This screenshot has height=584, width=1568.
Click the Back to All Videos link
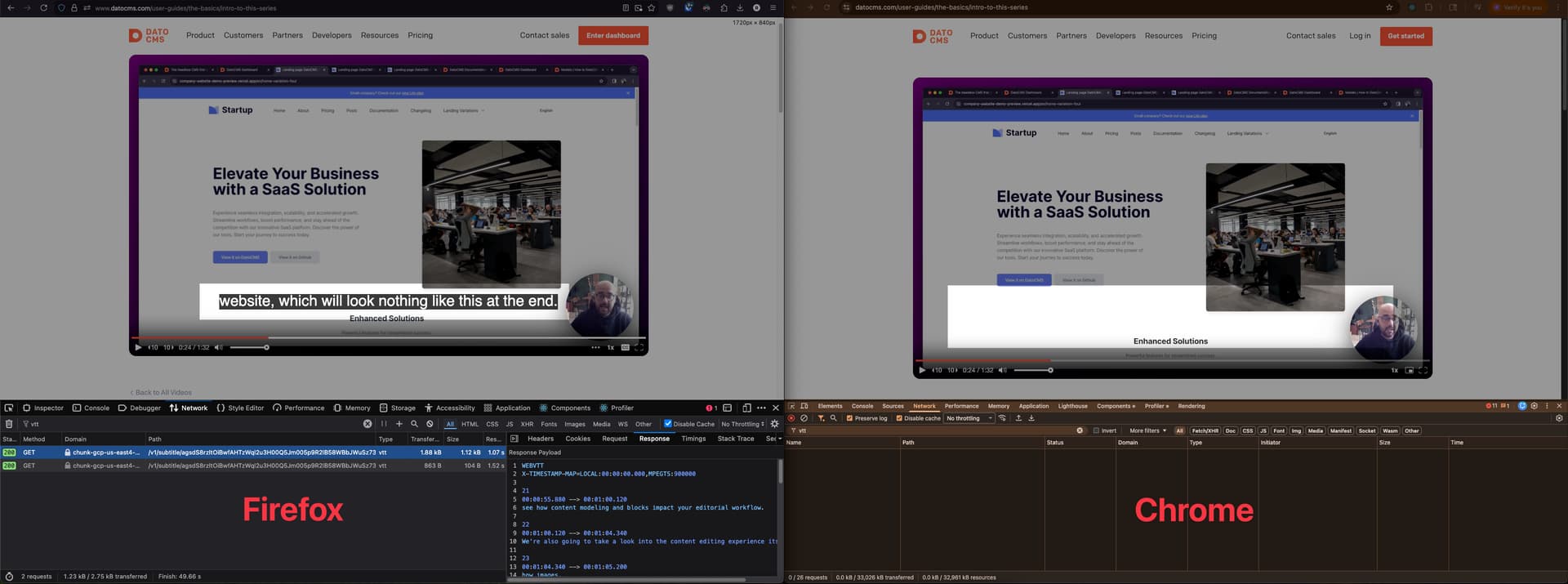pos(161,393)
